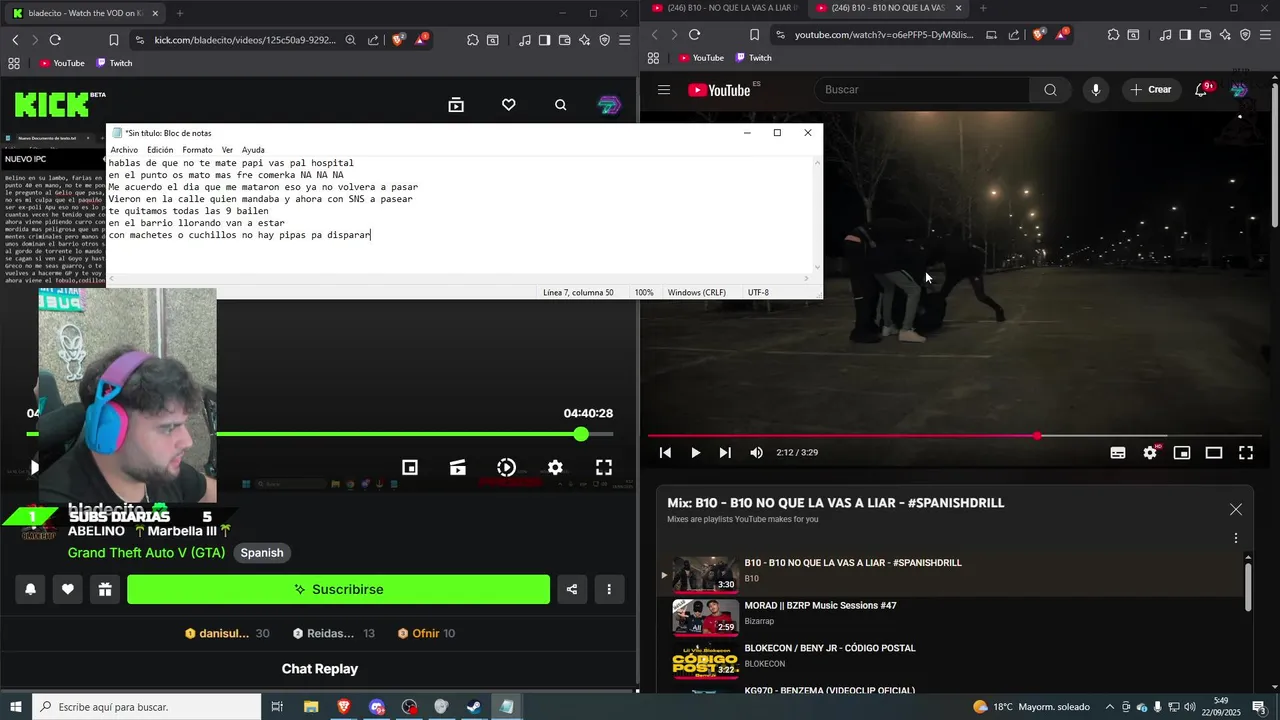Screen dimensions: 1280x720
Task: Open Twitch bookmark in Kick window
Action: (x=114, y=63)
